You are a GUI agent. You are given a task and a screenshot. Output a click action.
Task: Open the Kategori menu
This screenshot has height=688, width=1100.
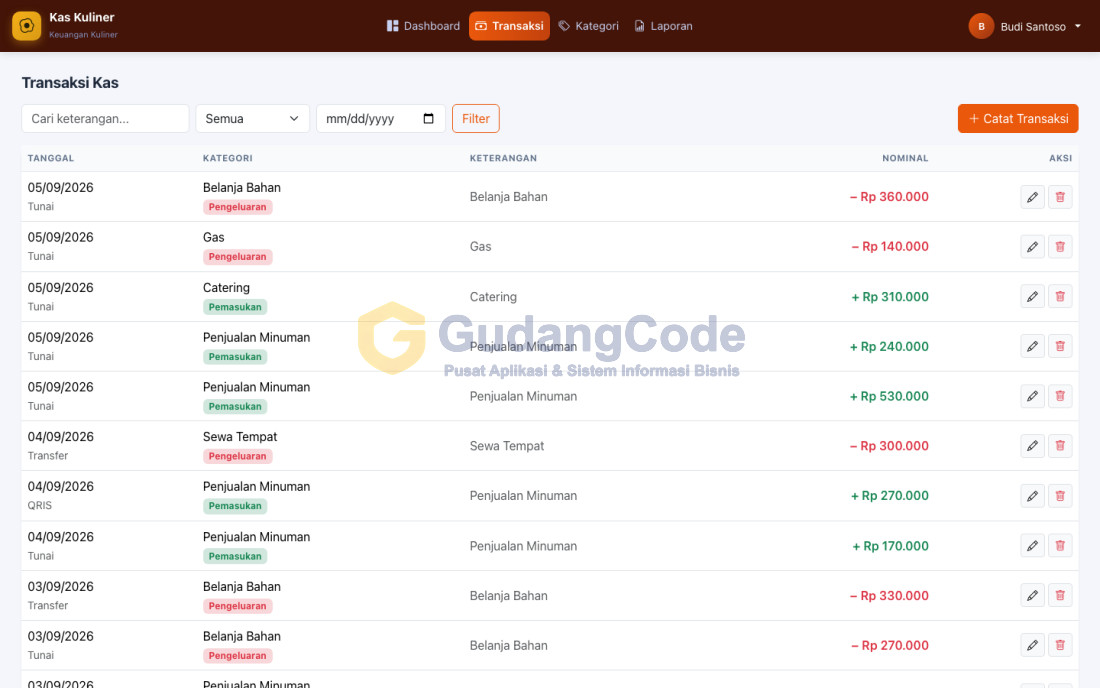point(589,26)
